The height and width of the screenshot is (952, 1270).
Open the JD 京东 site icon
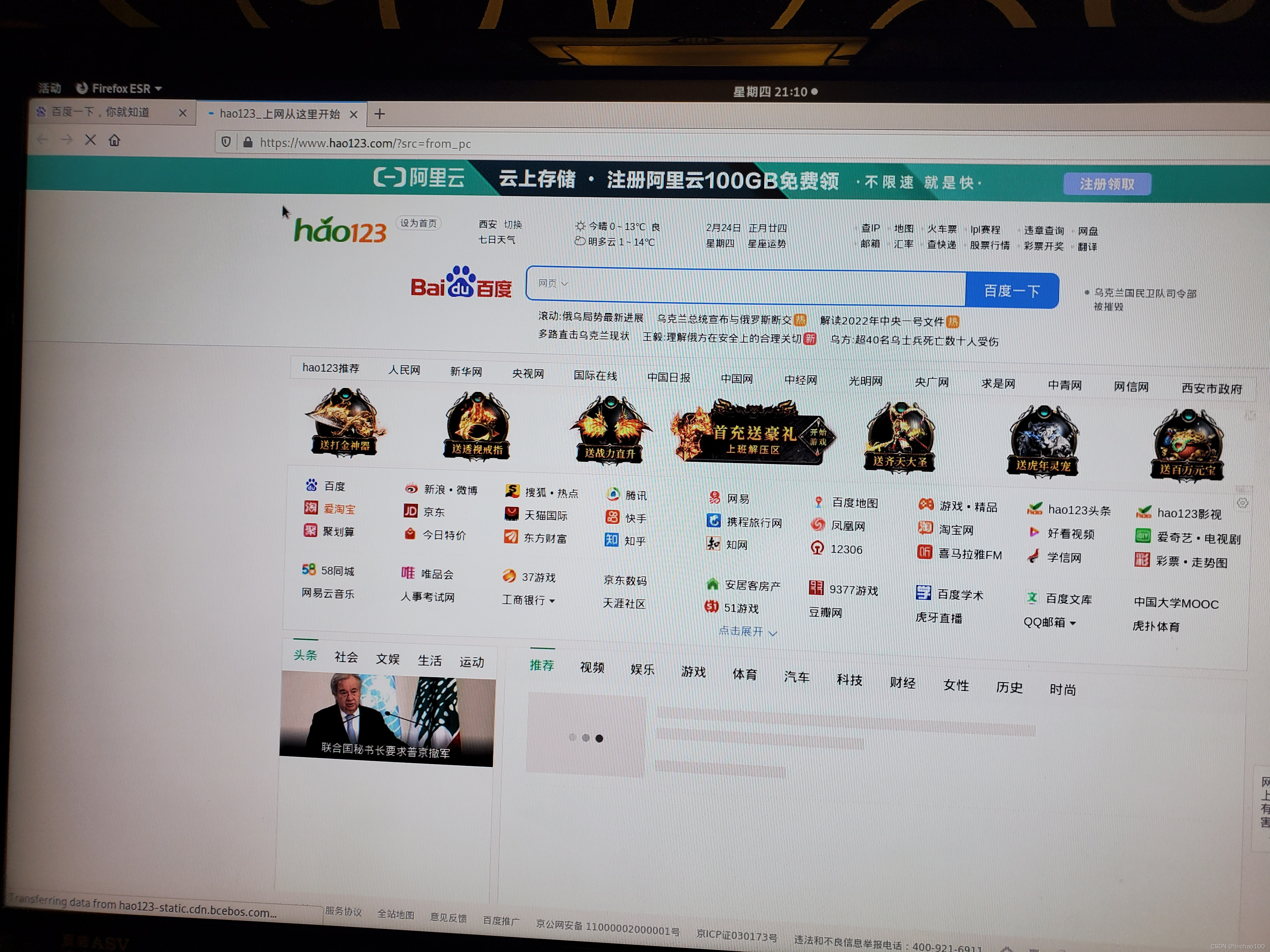click(x=410, y=511)
